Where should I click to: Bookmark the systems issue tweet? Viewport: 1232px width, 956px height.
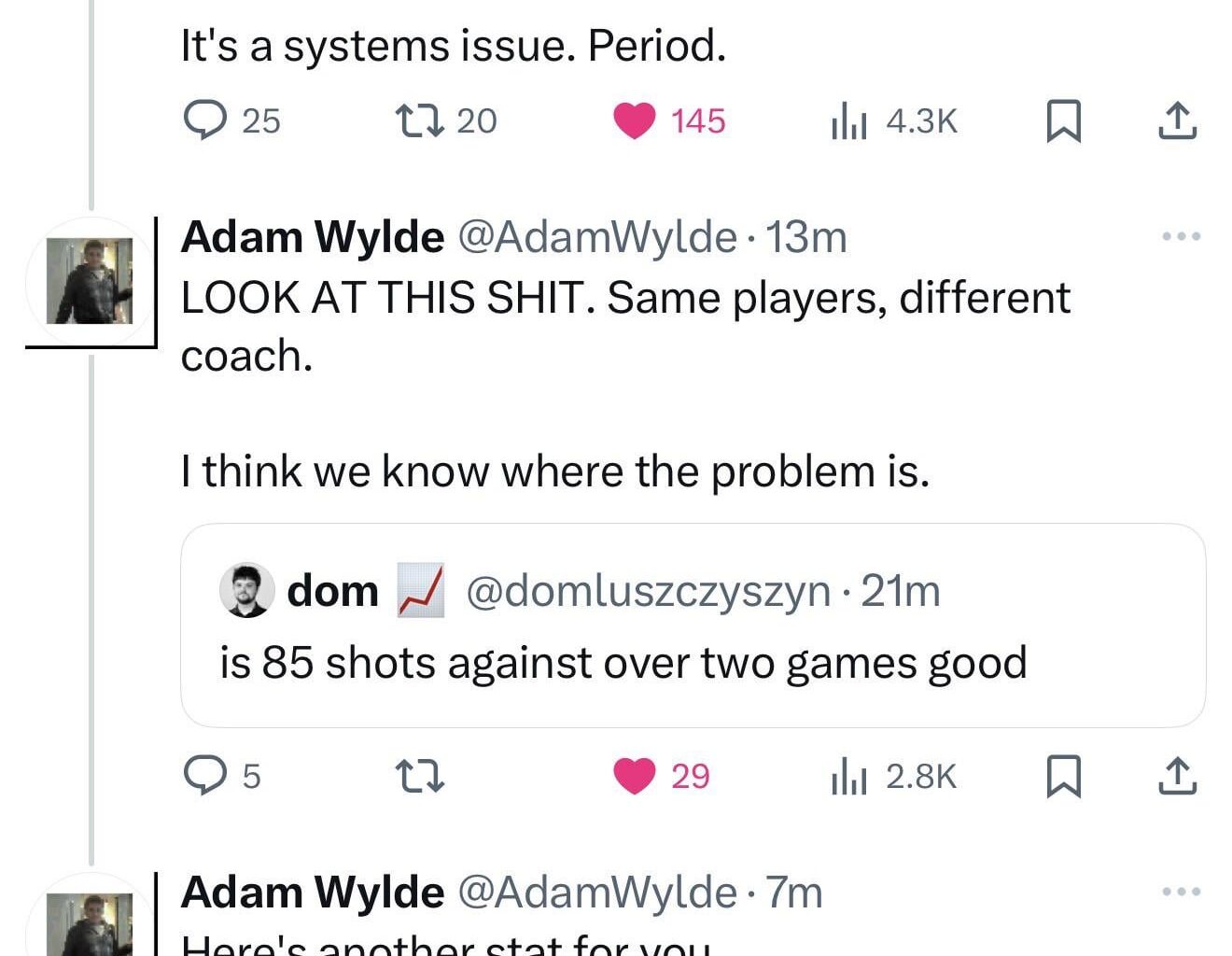[x=1063, y=121]
